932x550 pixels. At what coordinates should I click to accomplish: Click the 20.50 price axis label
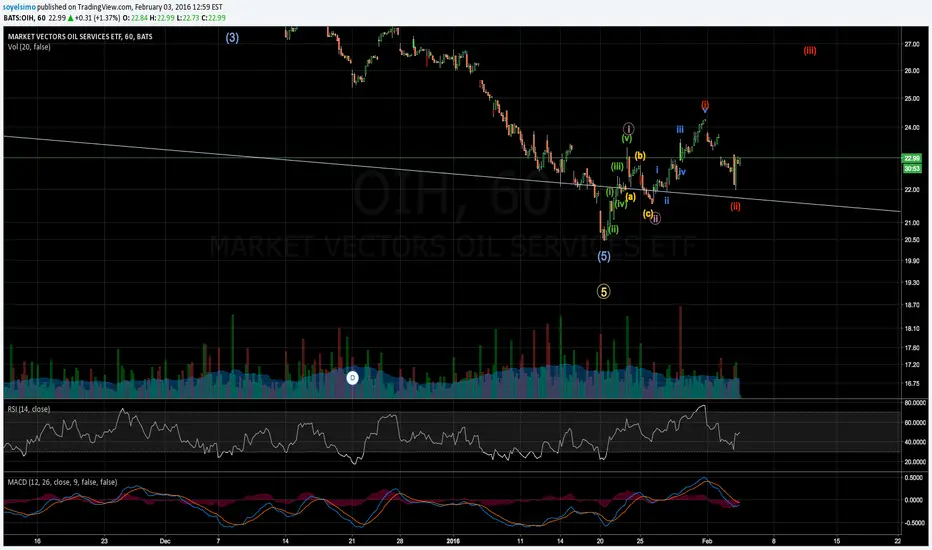(912, 240)
